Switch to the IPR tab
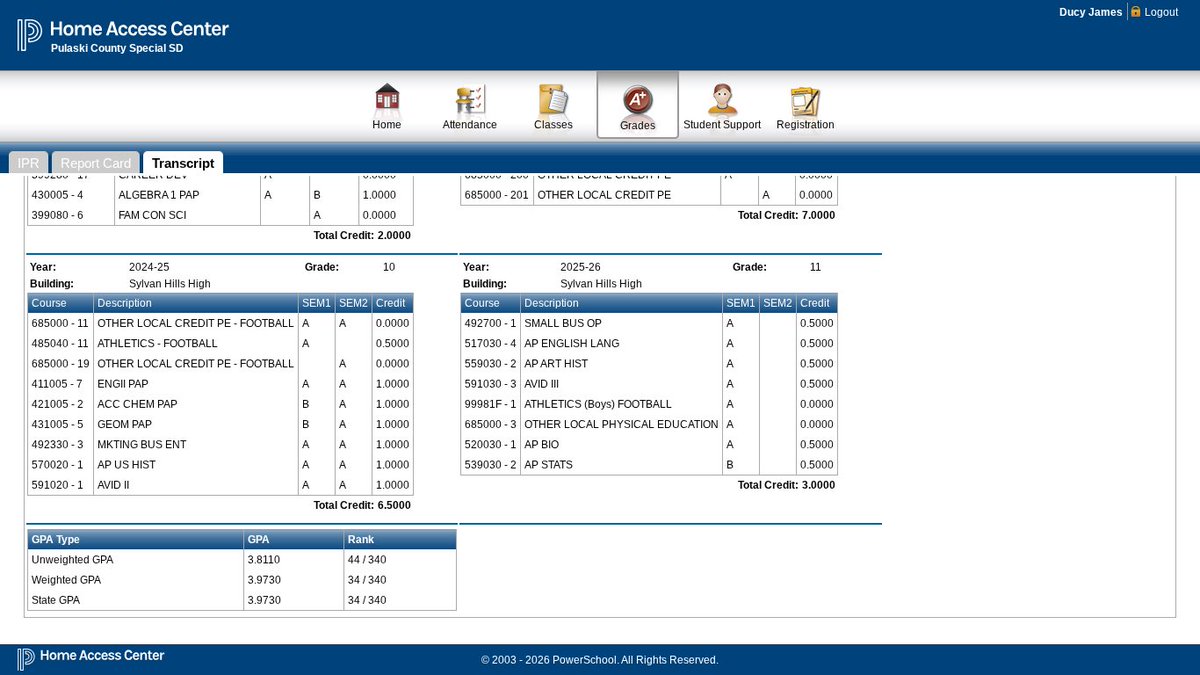1200x675 pixels. click(x=29, y=163)
